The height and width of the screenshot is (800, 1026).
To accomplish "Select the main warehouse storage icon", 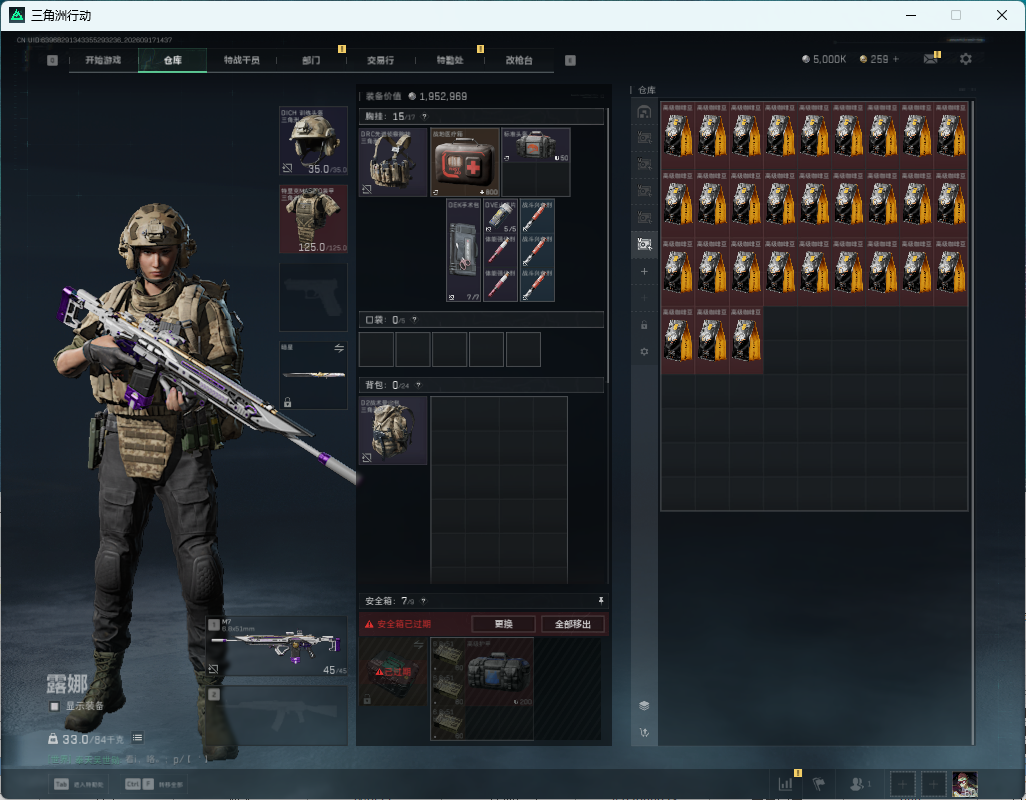I will click(x=644, y=112).
